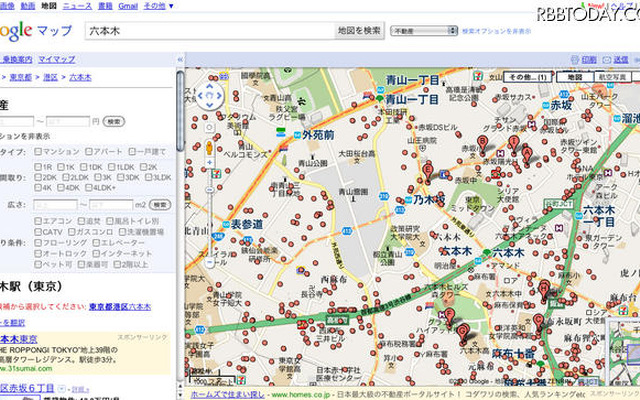
Task: Click the 表参道 subway station icon
Action: pyautogui.click(x=226, y=224)
